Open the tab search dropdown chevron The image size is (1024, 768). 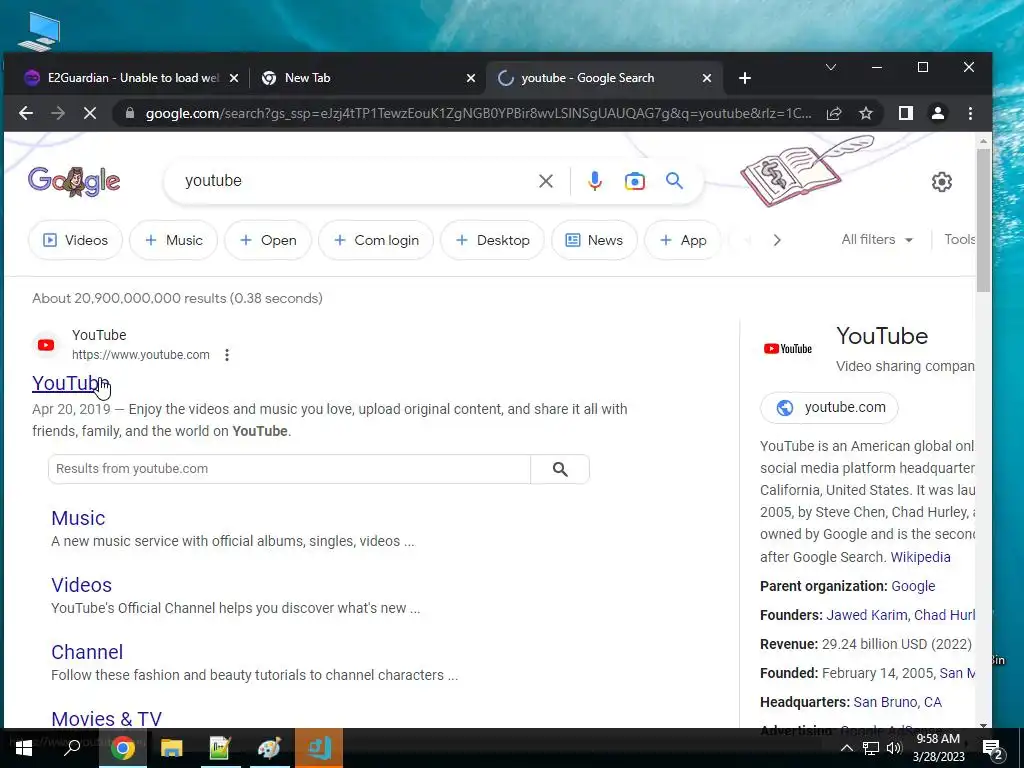coord(831,67)
